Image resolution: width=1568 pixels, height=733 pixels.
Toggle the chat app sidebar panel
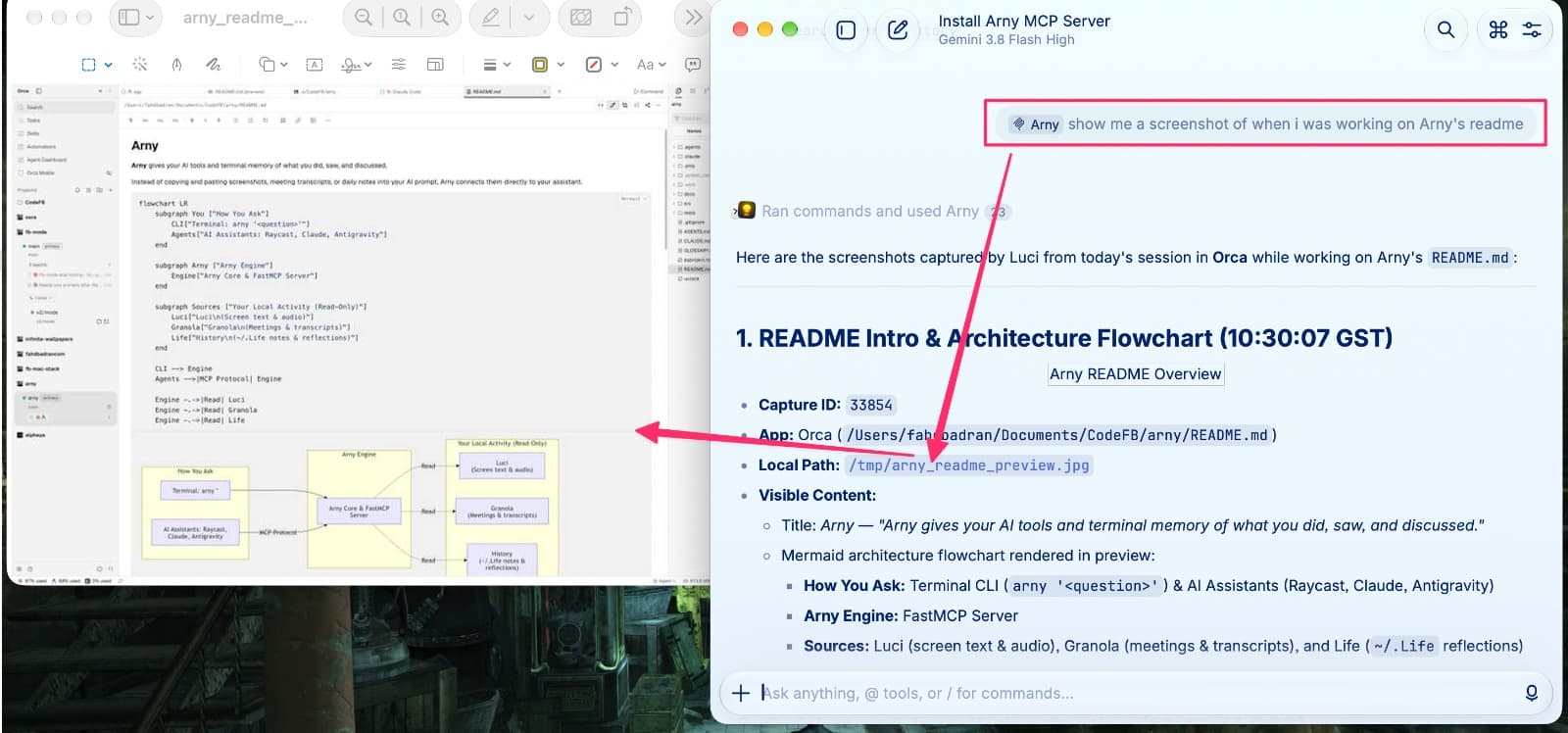847,30
